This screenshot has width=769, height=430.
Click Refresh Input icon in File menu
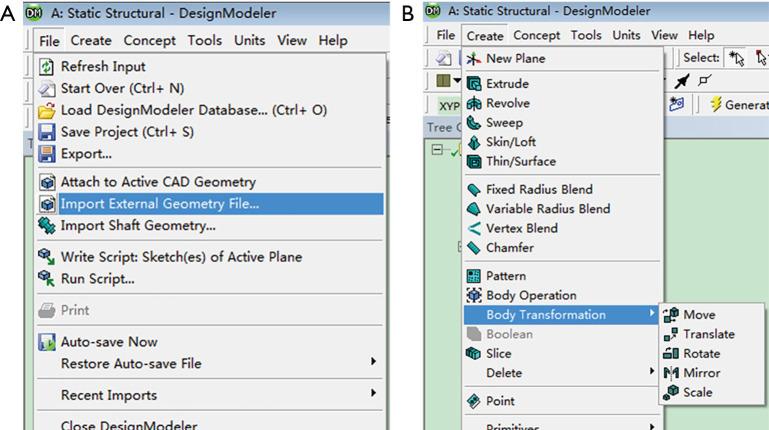point(47,66)
